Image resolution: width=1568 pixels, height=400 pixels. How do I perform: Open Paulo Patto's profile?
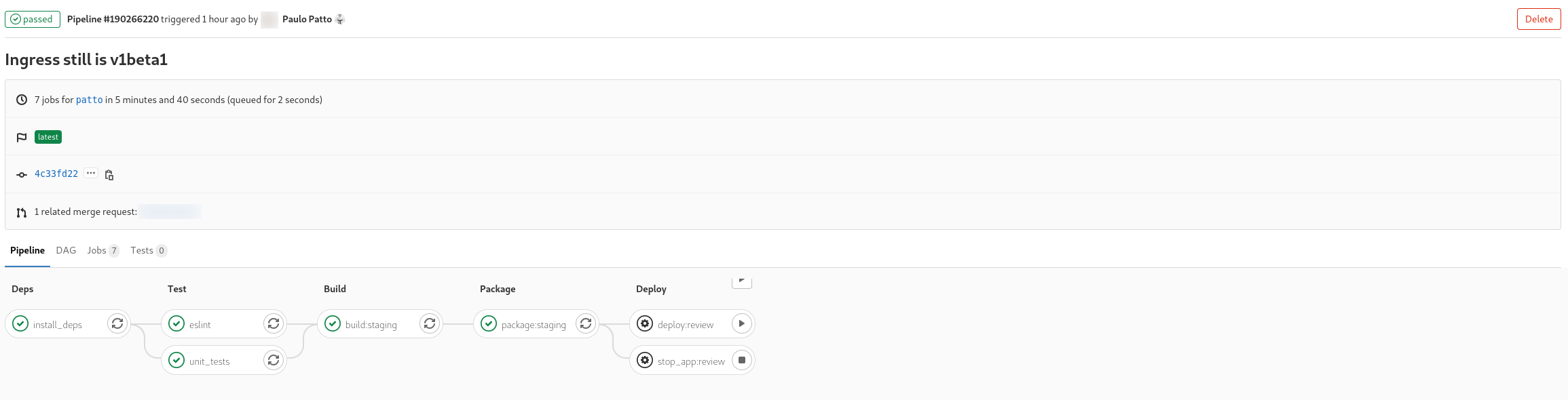coord(307,19)
